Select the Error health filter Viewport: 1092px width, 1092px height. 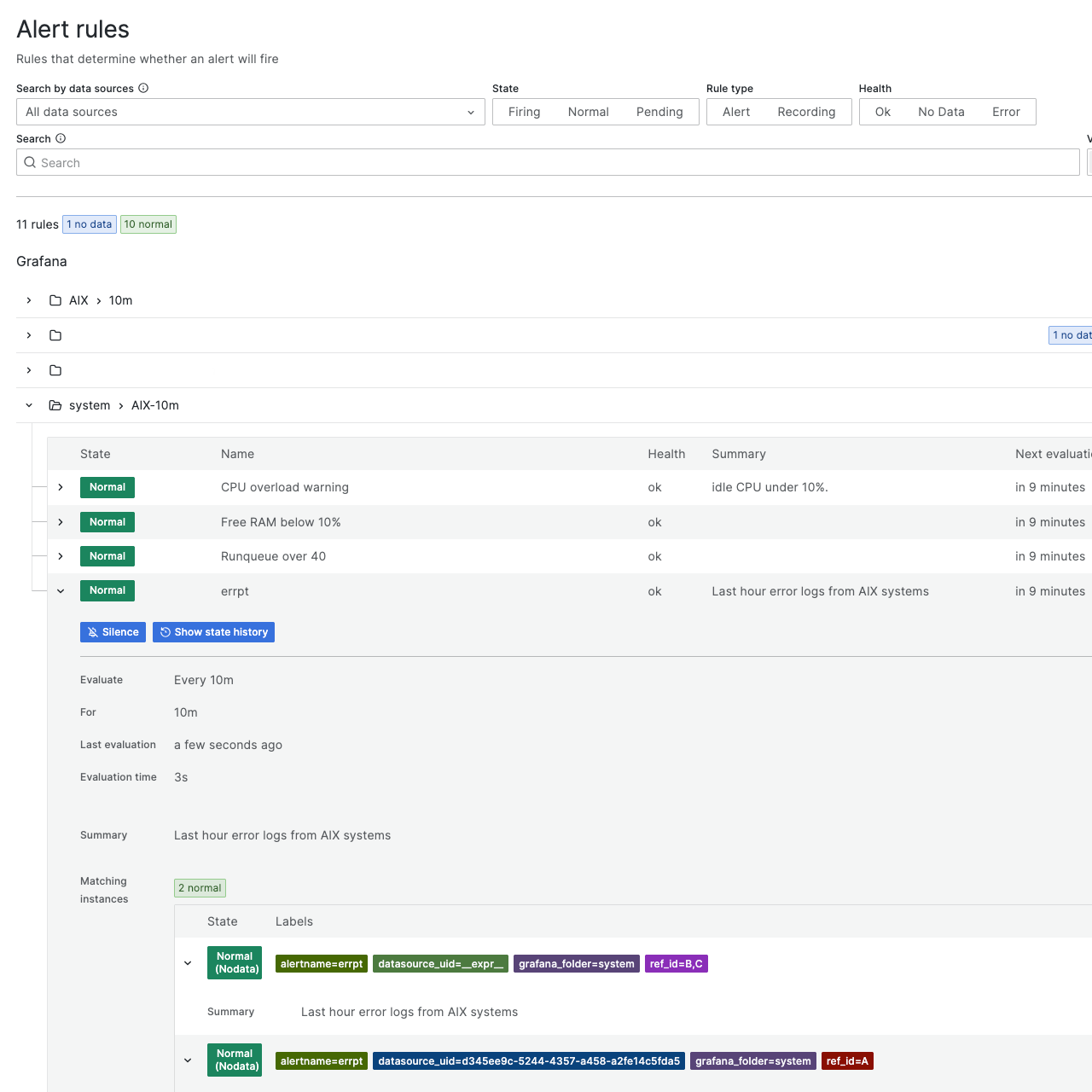(1005, 112)
